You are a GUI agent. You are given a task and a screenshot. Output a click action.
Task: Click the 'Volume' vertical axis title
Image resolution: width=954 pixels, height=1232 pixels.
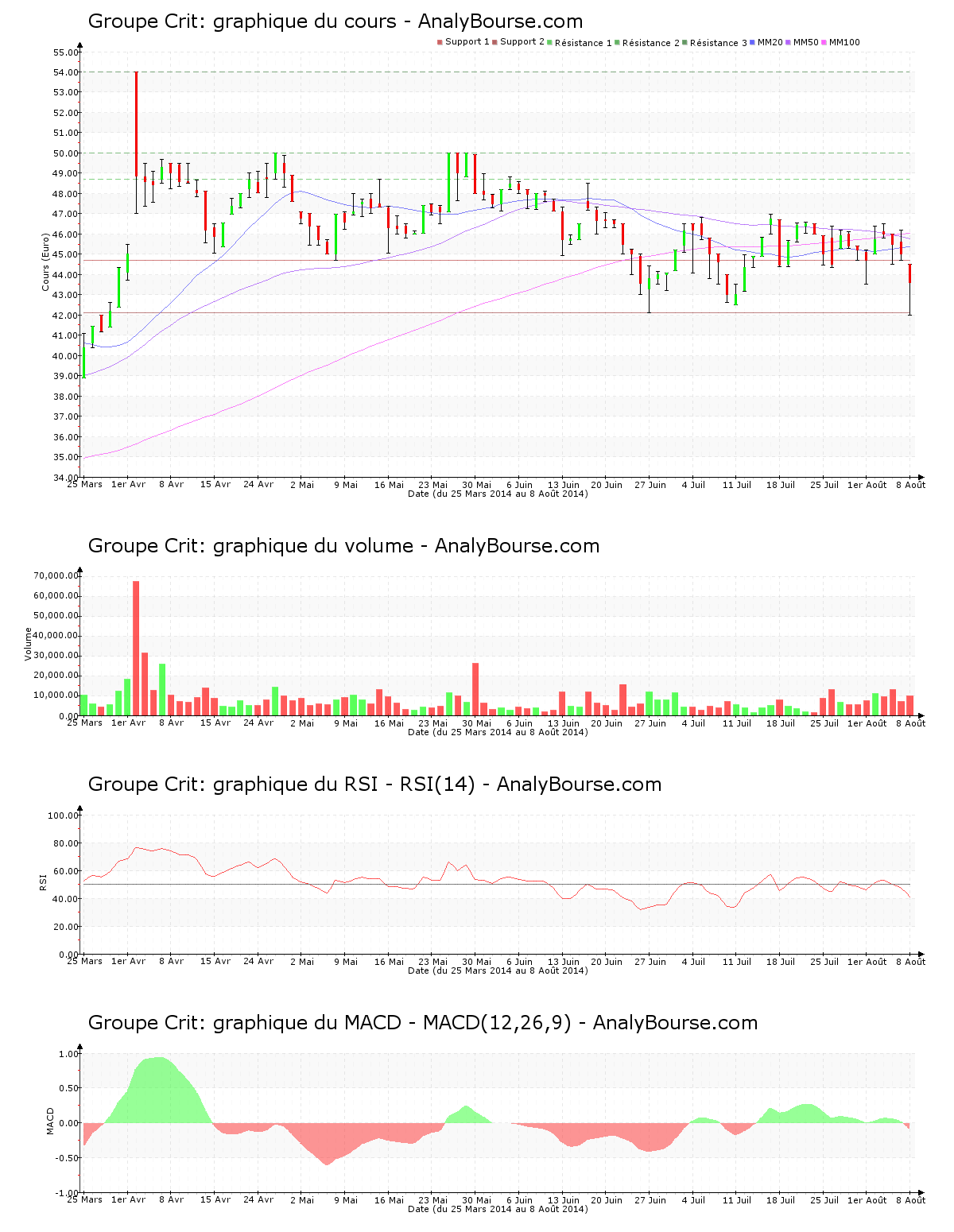tap(29, 644)
